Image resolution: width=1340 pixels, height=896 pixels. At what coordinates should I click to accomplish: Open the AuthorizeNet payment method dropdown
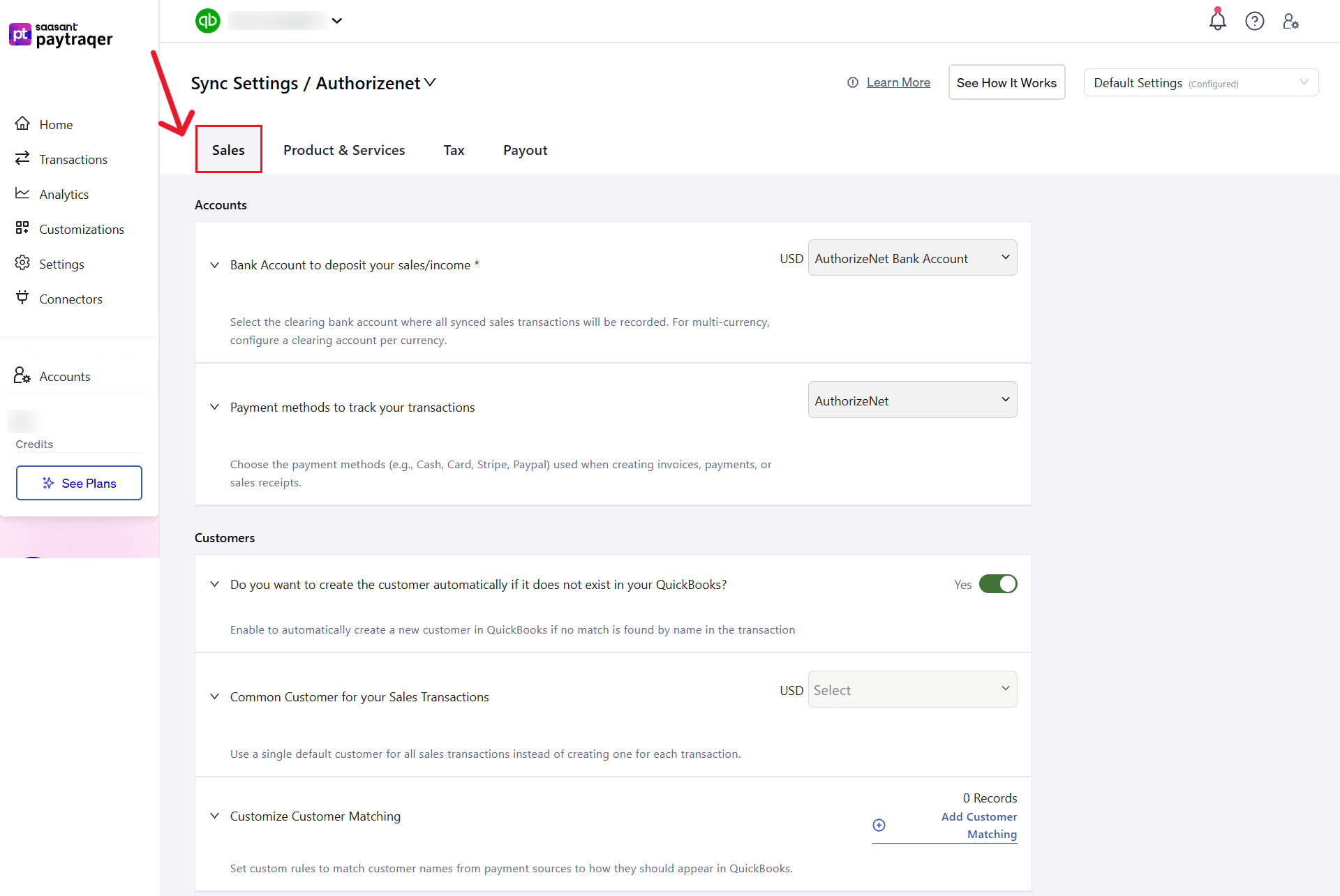pyautogui.click(x=912, y=401)
